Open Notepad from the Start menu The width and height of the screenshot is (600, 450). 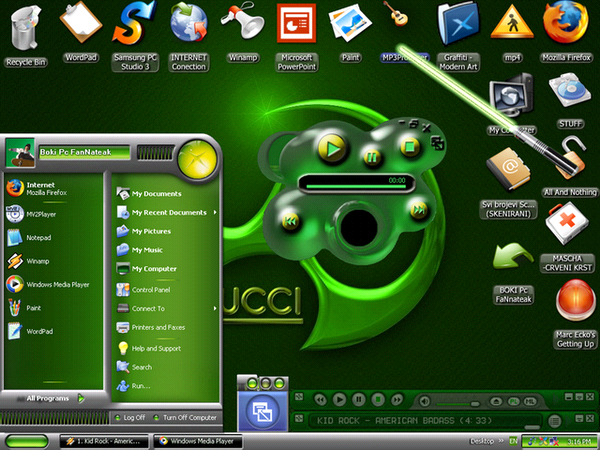tap(54, 238)
